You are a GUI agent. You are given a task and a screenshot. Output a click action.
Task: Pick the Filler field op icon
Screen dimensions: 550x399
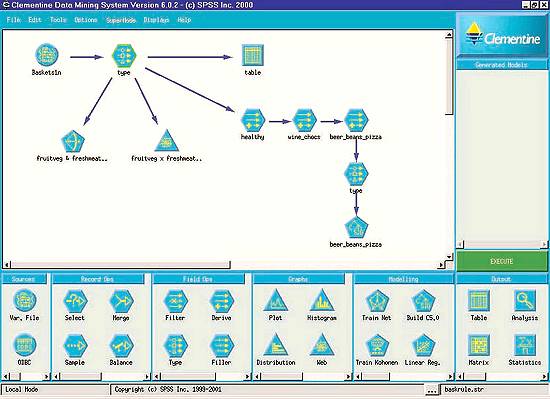pyautogui.click(x=222, y=346)
